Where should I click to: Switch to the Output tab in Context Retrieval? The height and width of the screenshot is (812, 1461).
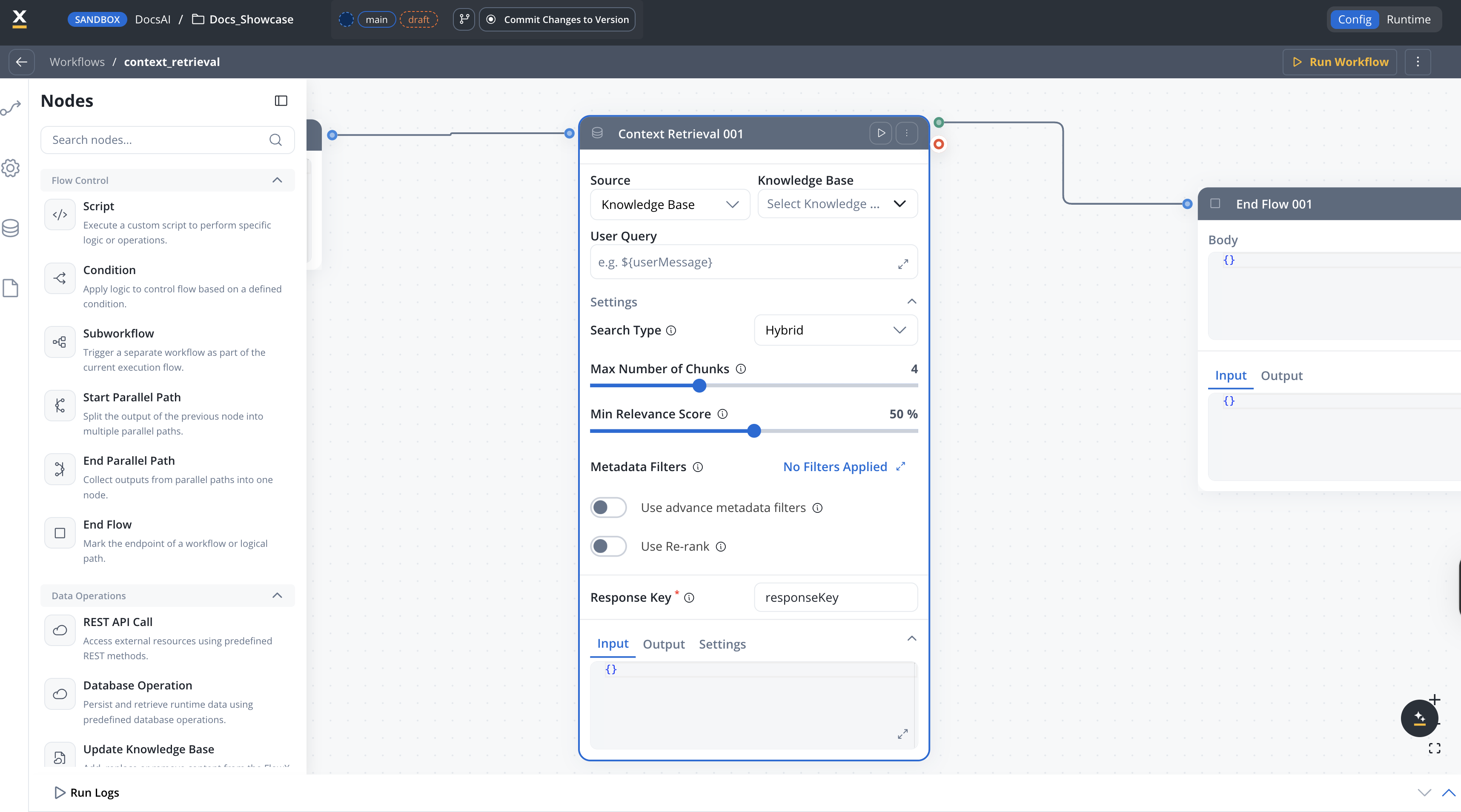664,644
